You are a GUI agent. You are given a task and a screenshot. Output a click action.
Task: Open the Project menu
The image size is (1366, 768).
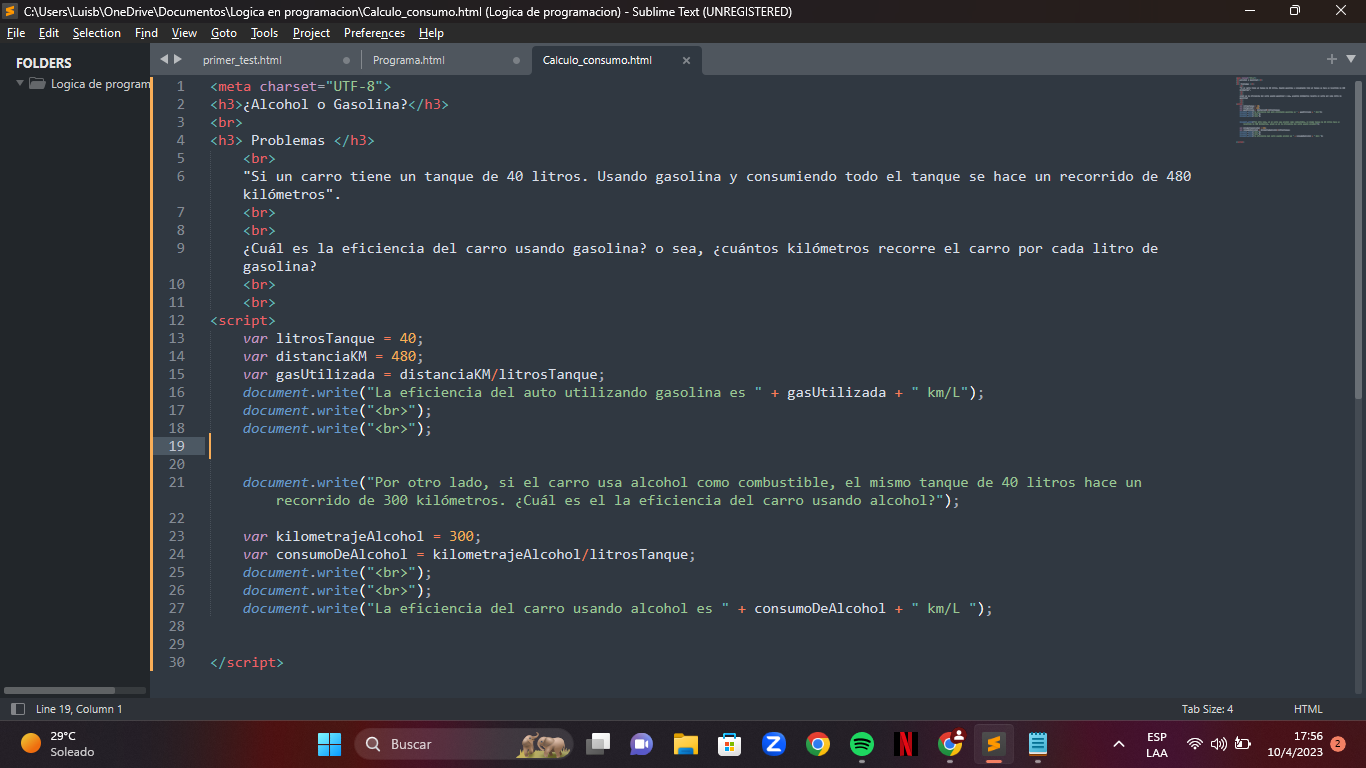311,33
